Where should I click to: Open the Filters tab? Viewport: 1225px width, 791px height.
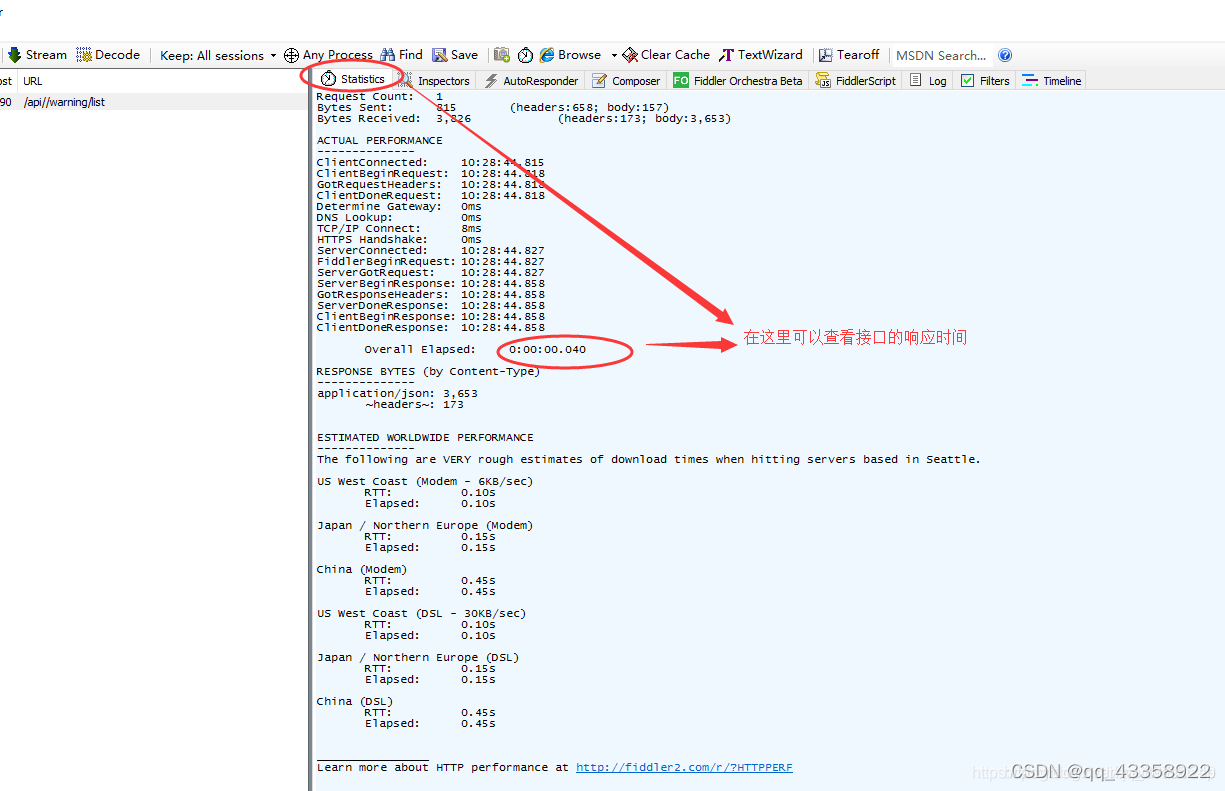pos(985,81)
